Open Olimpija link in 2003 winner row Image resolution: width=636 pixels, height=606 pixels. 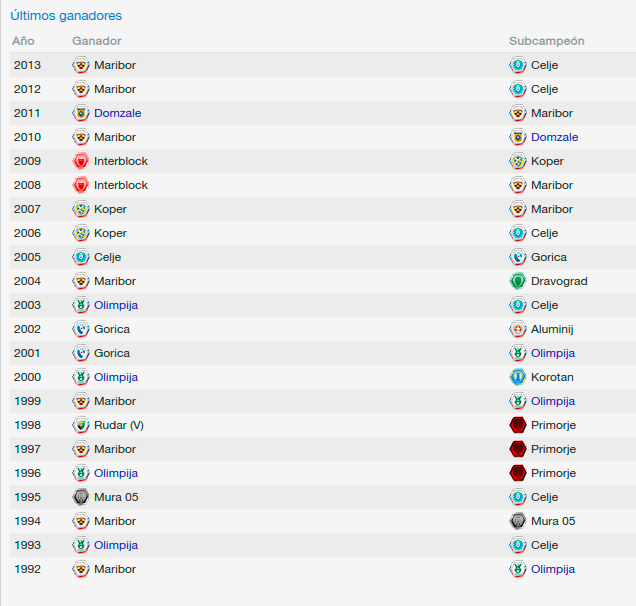pos(116,305)
